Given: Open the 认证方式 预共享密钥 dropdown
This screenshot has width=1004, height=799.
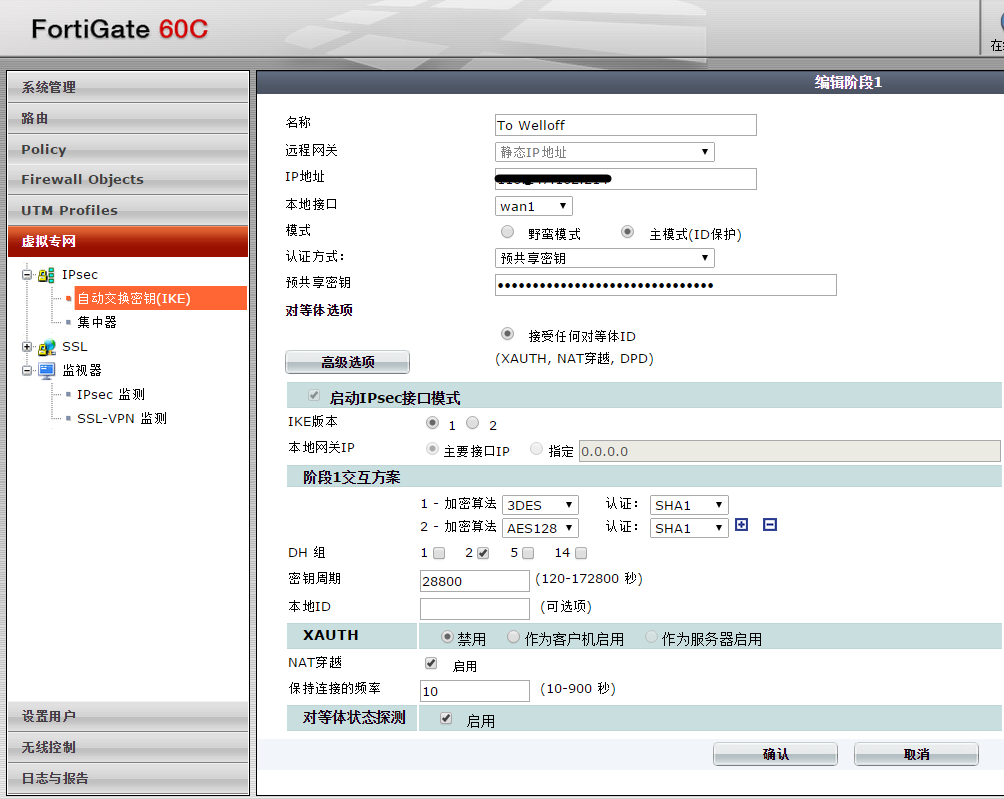Looking at the screenshot, I should click(x=604, y=258).
